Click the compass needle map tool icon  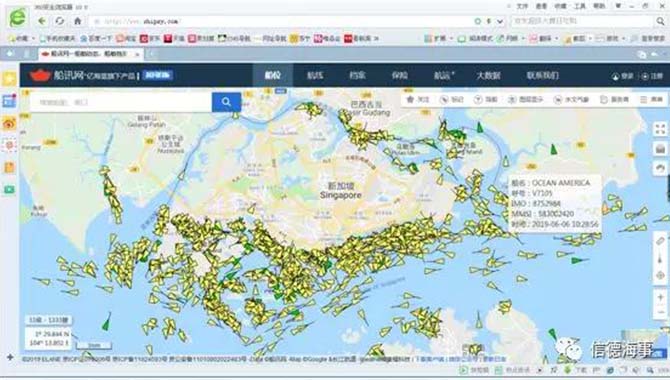[x=660, y=258]
